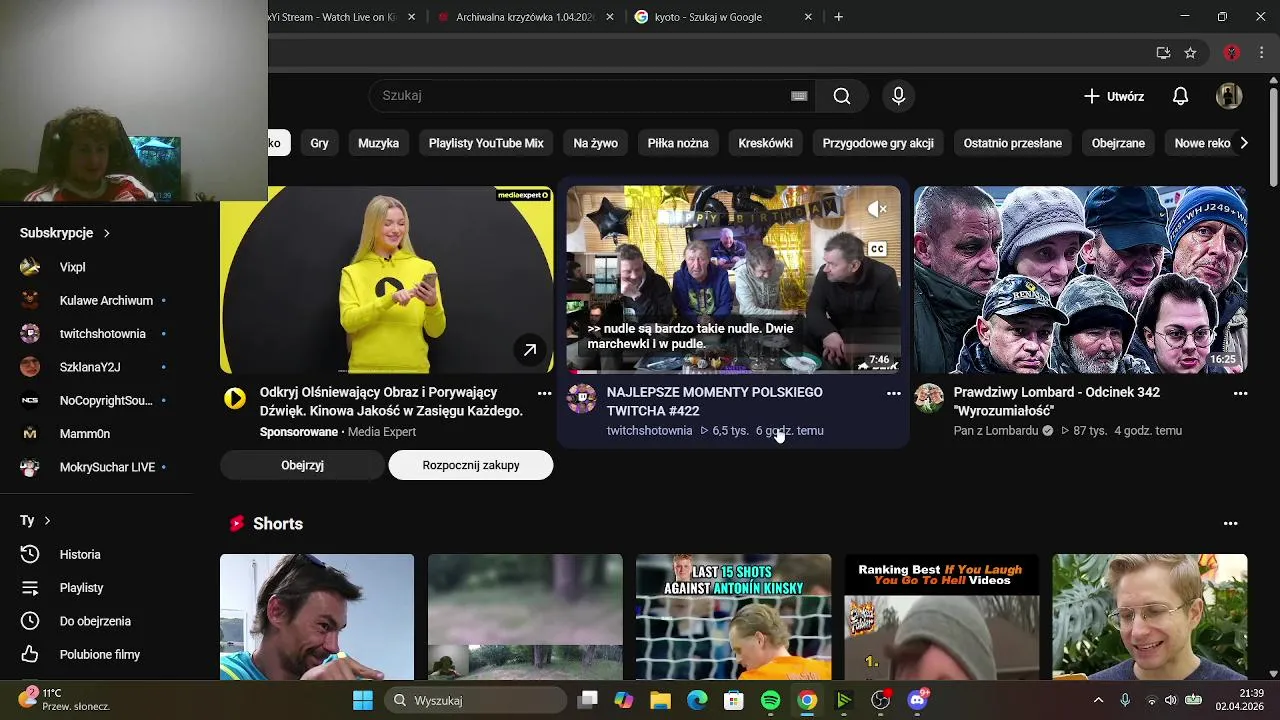Unmute the preview video speaker icon
Image resolution: width=1280 pixels, height=720 pixels.
pos(877,209)
